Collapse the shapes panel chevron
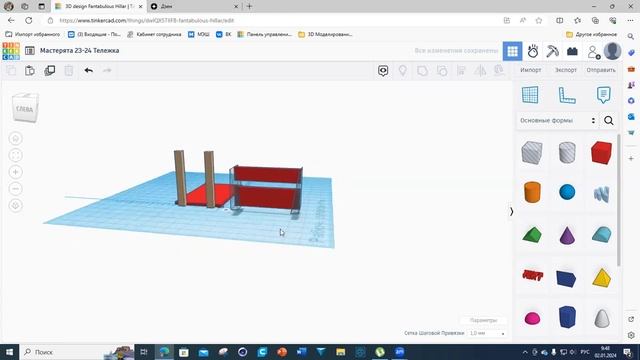 [x=511, y=211]
